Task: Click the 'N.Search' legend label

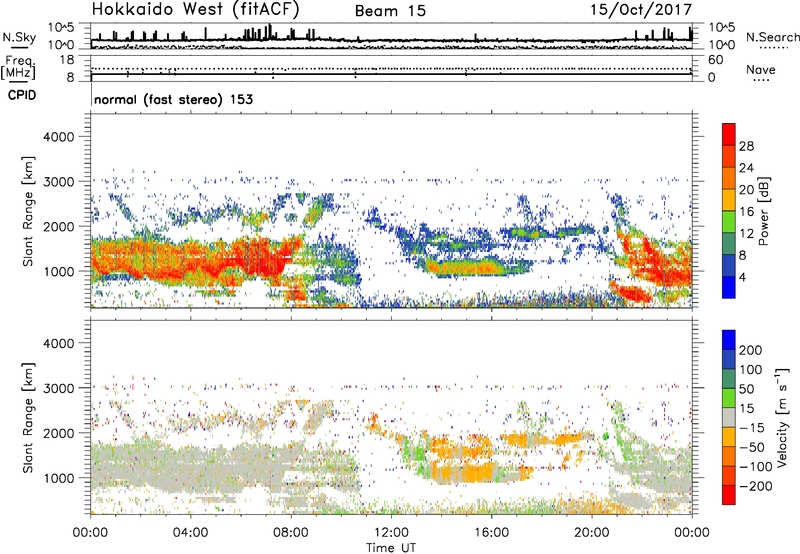Action: pyautogui.click(x=772, y=37)
